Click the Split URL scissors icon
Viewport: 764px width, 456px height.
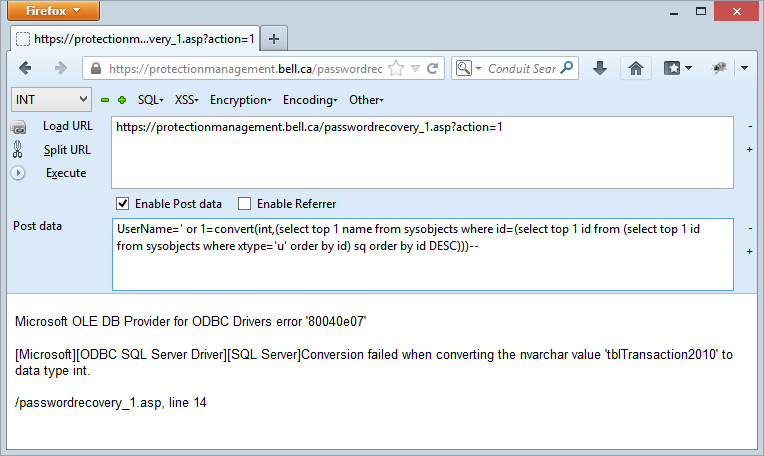click(18, 150)
